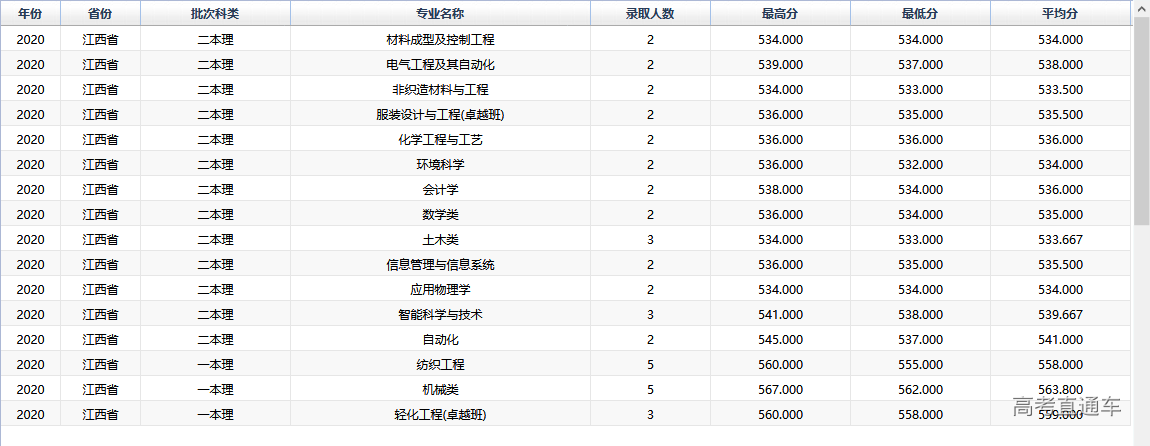Click the 录取人数 column header
The image size is (1150, 446).
[x=650, y=13]
